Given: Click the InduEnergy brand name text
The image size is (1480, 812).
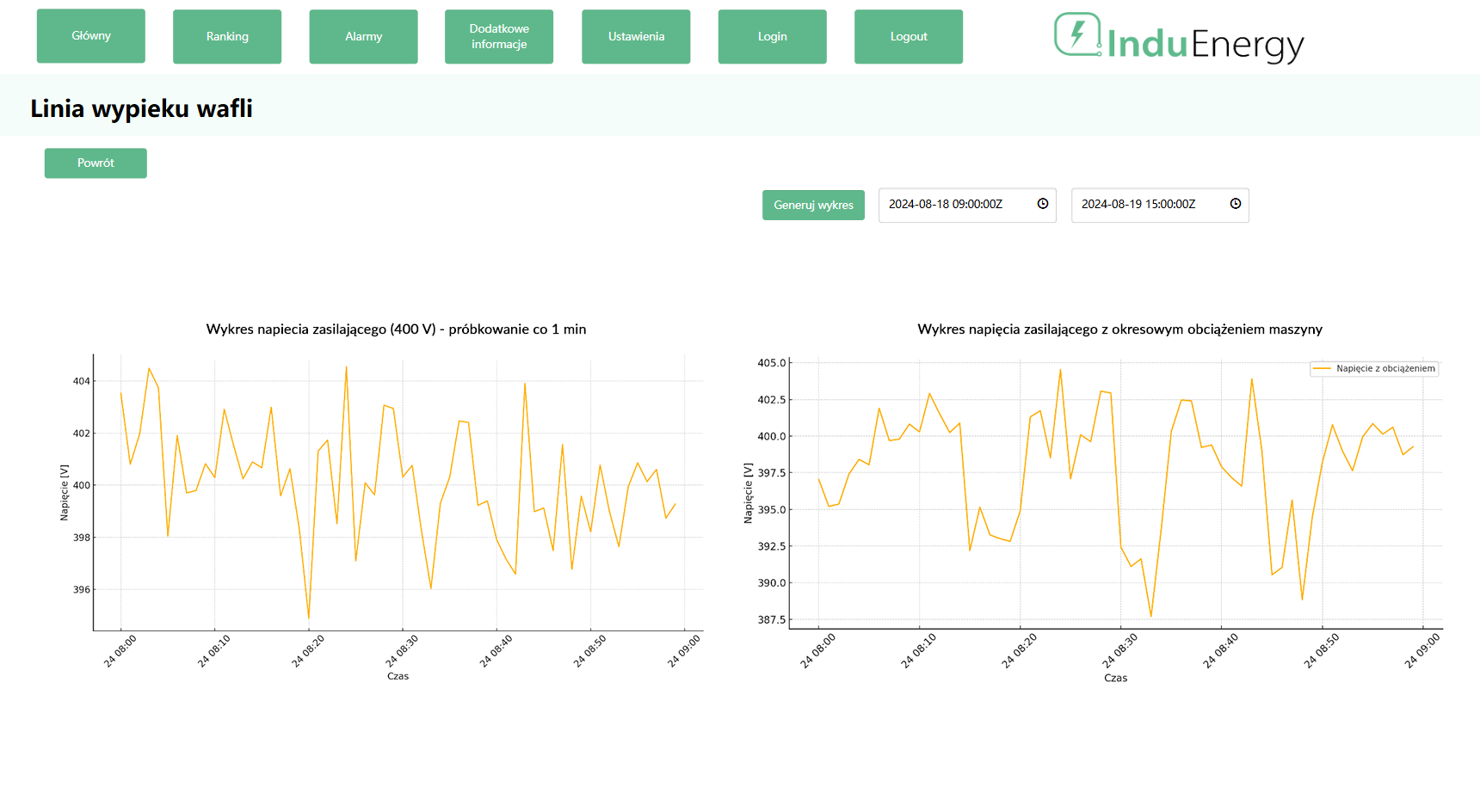Looking at the screenshot, I should (1205, 44).
